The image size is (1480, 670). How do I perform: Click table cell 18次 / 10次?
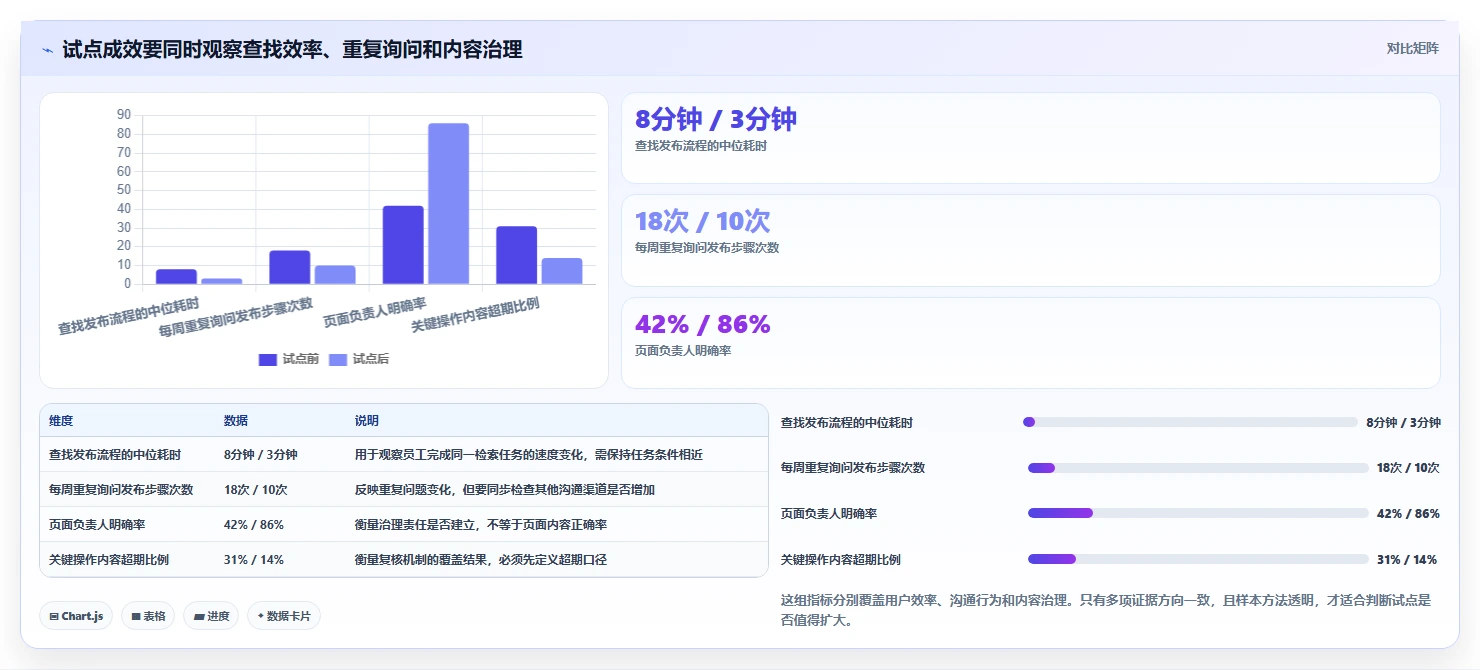coord(256,490)
